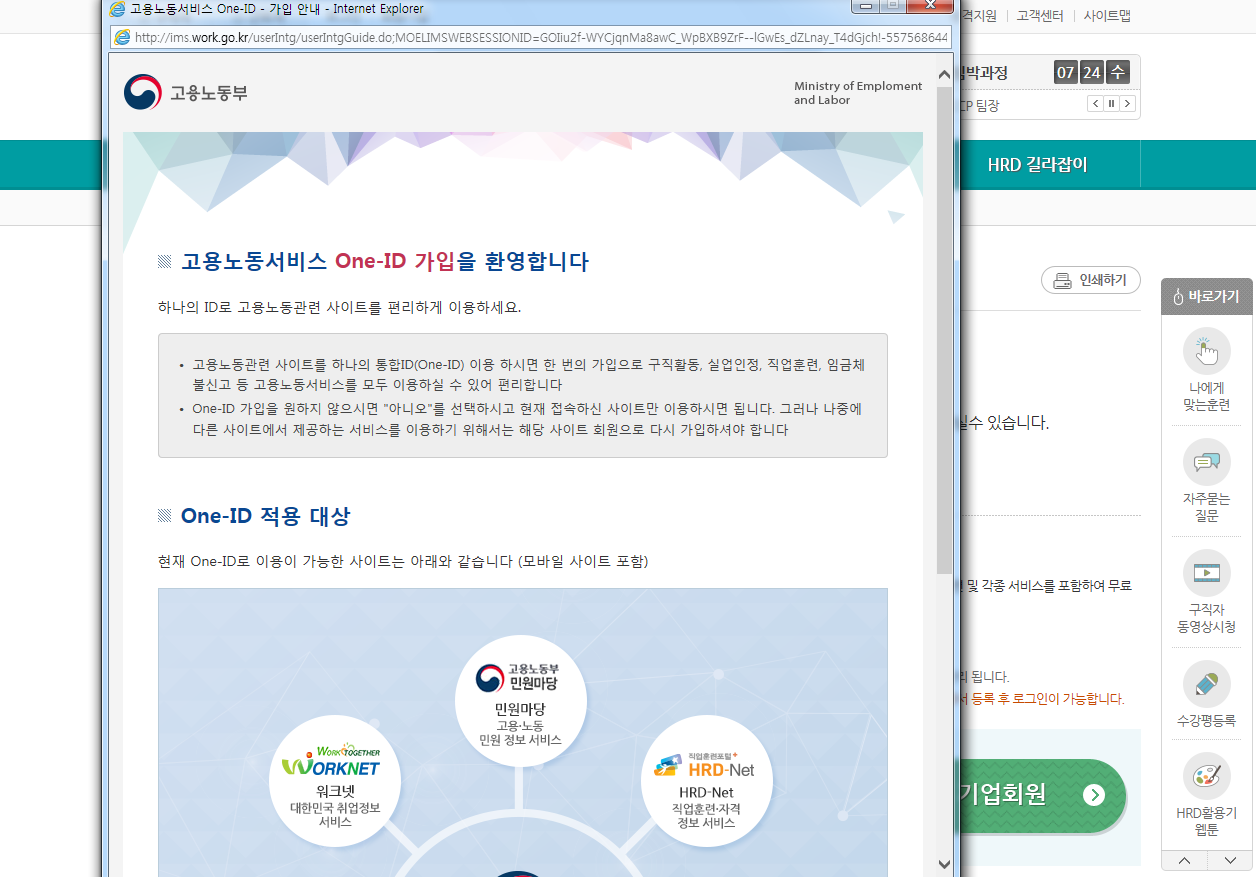Open 고객센터 link in top menu
1256x877 pixels.
click(1040, 15)
